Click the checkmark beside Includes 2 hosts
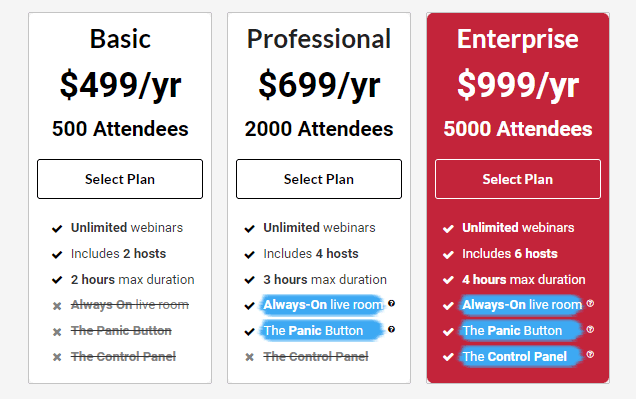Image resolution: width=636 pixels, height=399 pixels. tap(57, 255)
